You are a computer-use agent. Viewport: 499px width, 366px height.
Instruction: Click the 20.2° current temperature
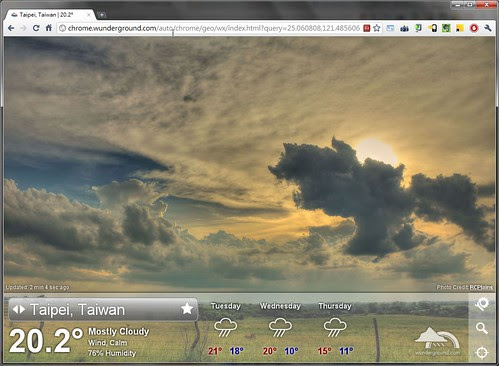[x=46, y=340]
